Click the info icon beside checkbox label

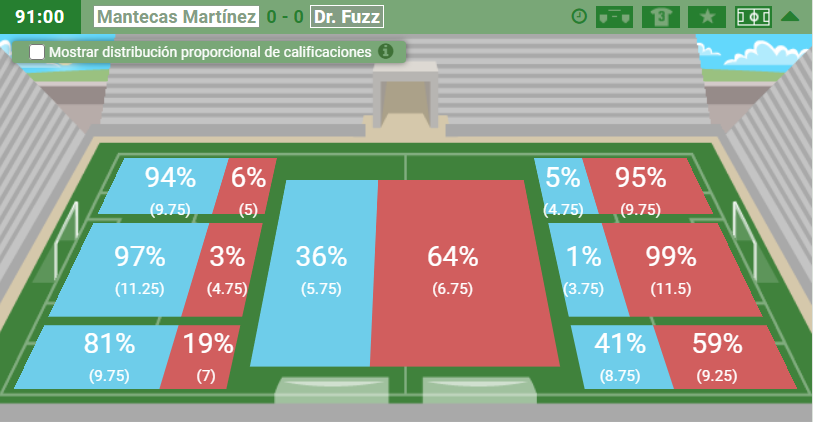(385, 51)
